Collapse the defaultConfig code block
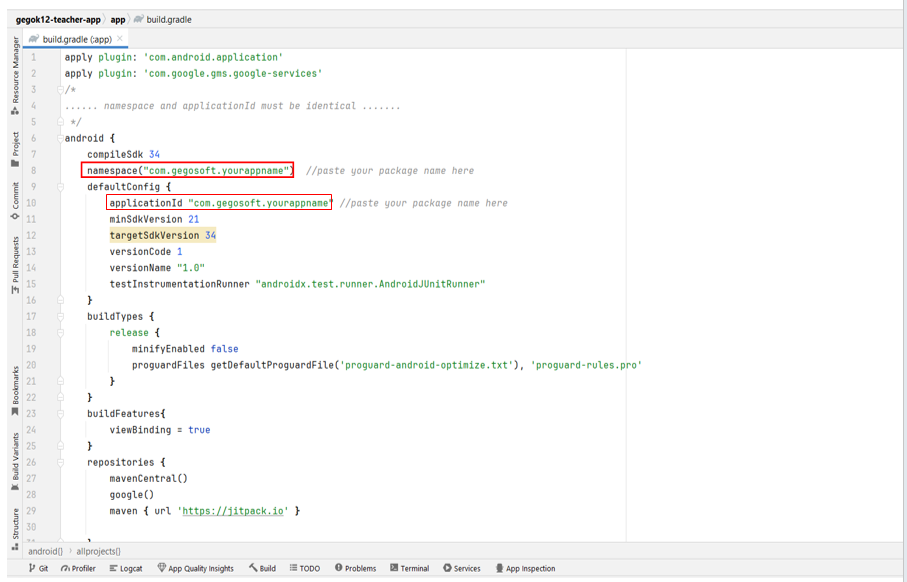This screenshot has width=907, height=582. pos(58,186)
